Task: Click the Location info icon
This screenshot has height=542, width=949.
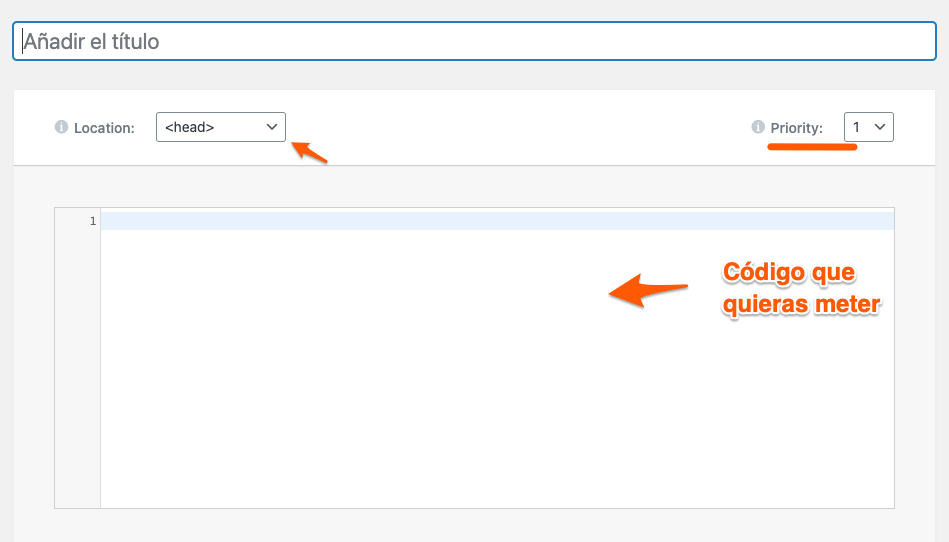Action: pyautogui.click(x=61, y=127)
